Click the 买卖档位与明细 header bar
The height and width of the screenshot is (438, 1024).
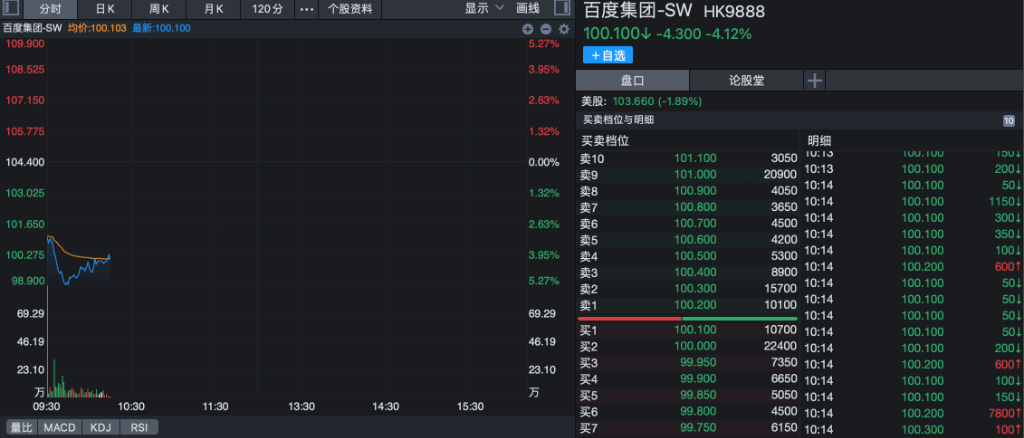[x=798, y=120]
